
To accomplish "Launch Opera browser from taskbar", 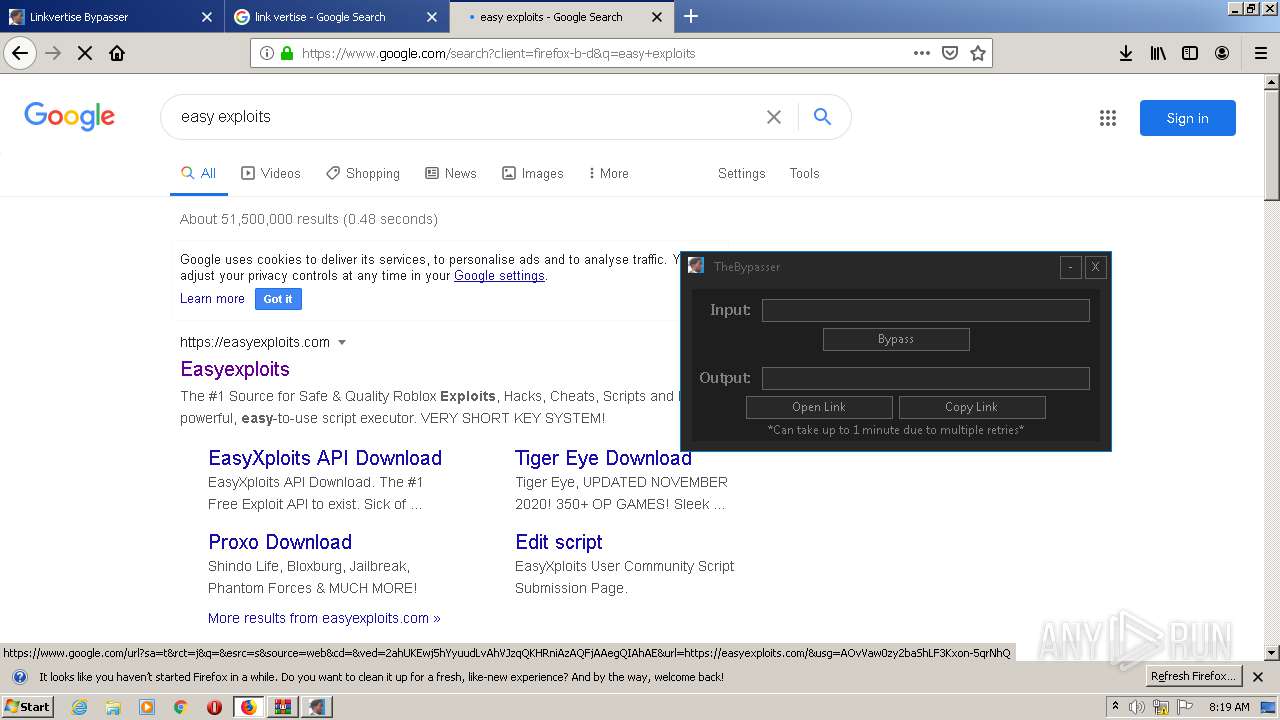I will click(214, 707).
